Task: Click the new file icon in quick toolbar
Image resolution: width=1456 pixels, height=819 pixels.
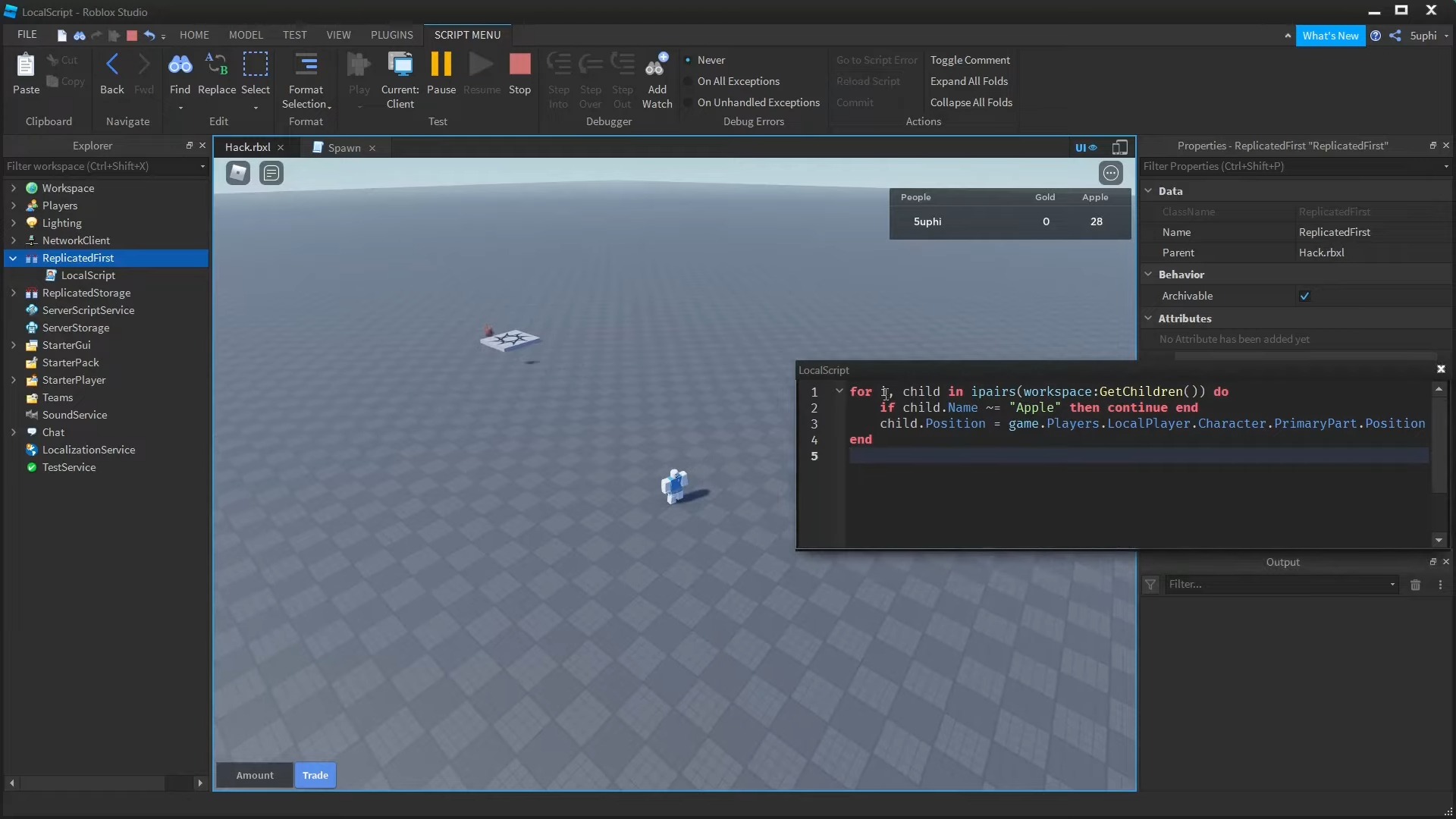Action: (x=61, y=35)
